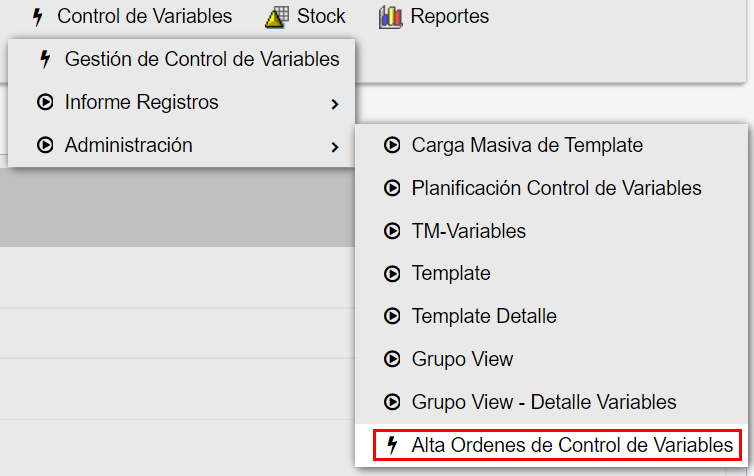Click the play icon beside Informe Registros
The height and width of the screenshot is (476, 754).
coord(45,102)
